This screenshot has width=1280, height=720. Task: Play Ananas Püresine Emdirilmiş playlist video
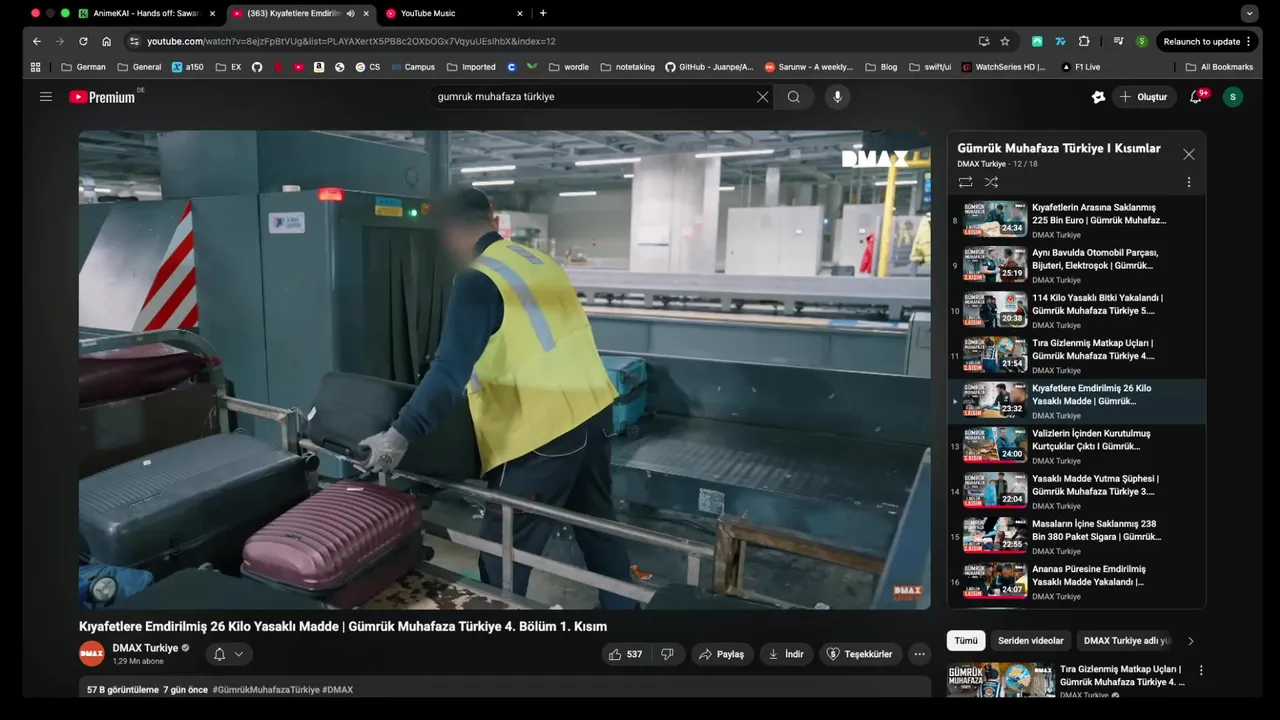coord(1076,582)
